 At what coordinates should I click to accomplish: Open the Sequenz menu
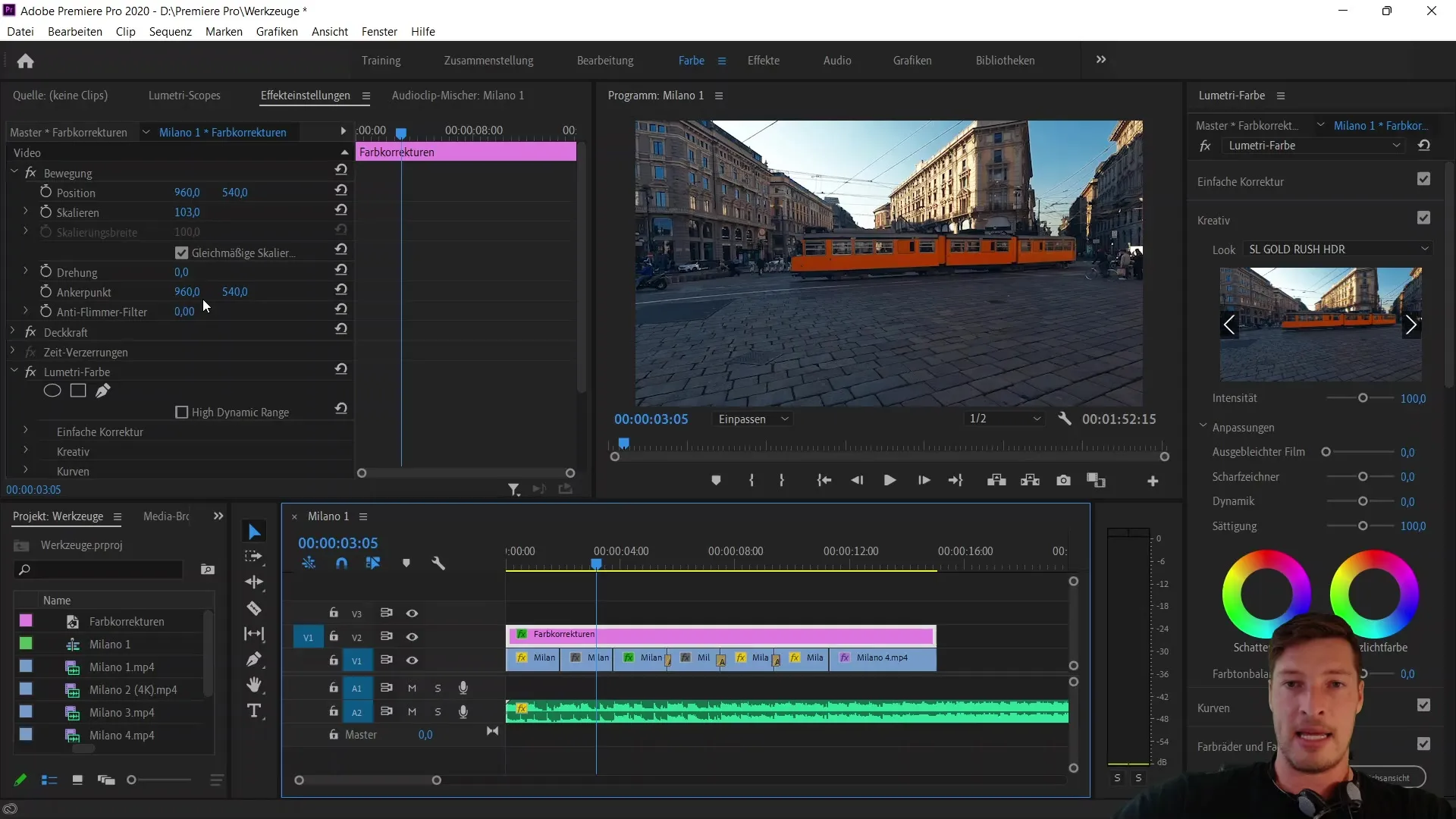click(x=170, y=31)
